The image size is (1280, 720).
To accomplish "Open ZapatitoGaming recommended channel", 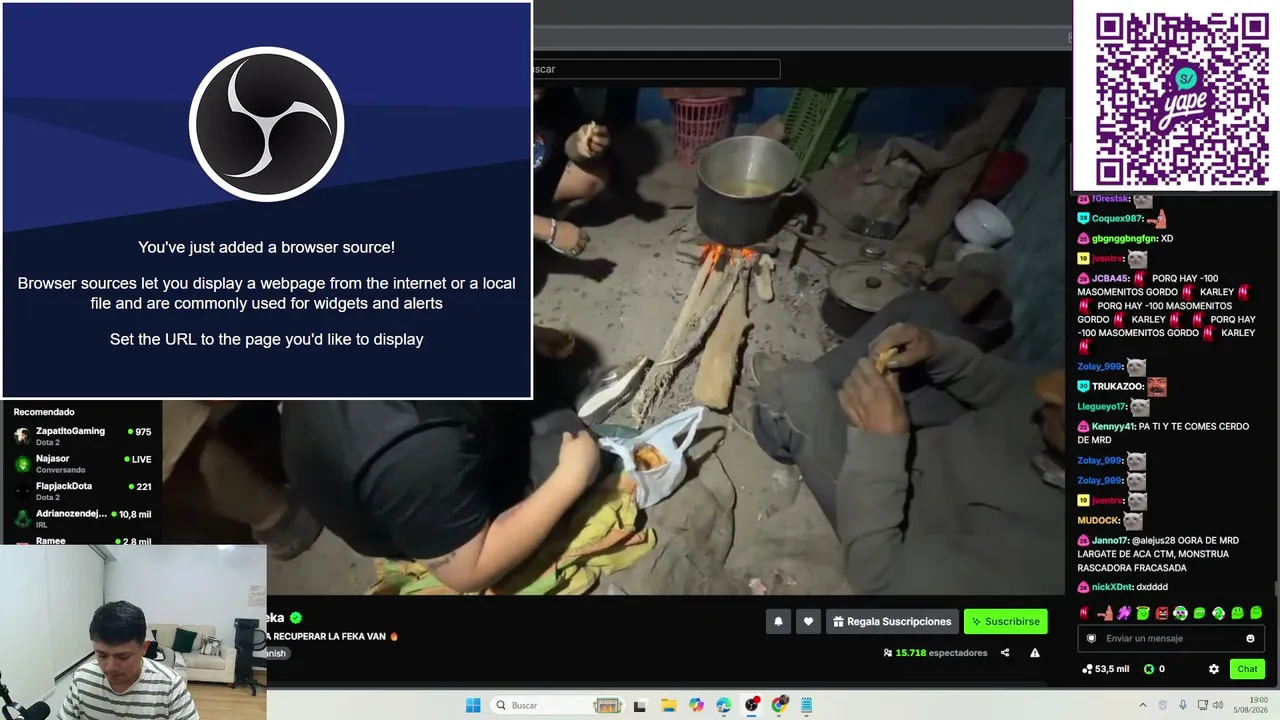I will point(82,435).
